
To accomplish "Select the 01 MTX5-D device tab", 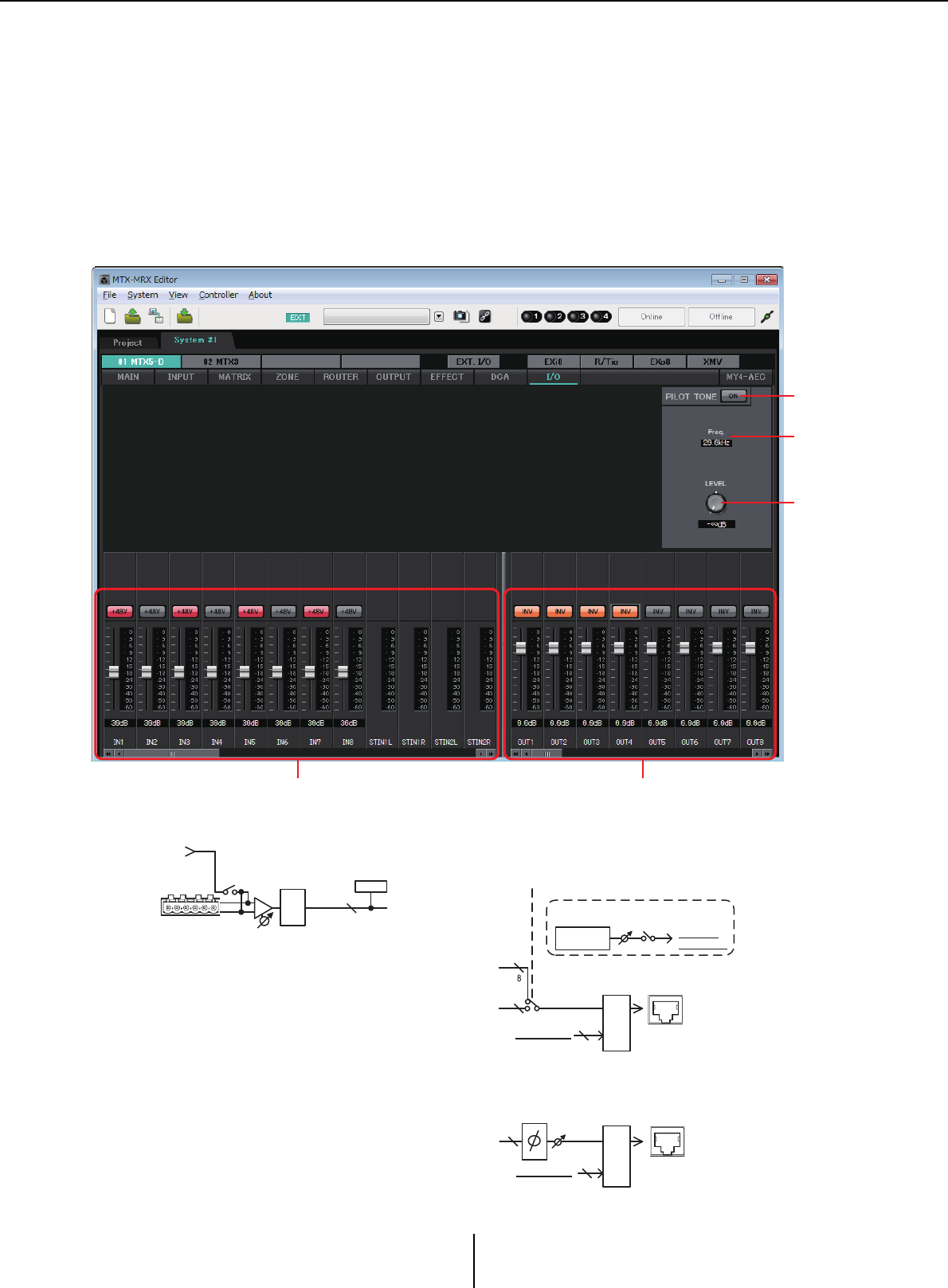I will [141, 362].
